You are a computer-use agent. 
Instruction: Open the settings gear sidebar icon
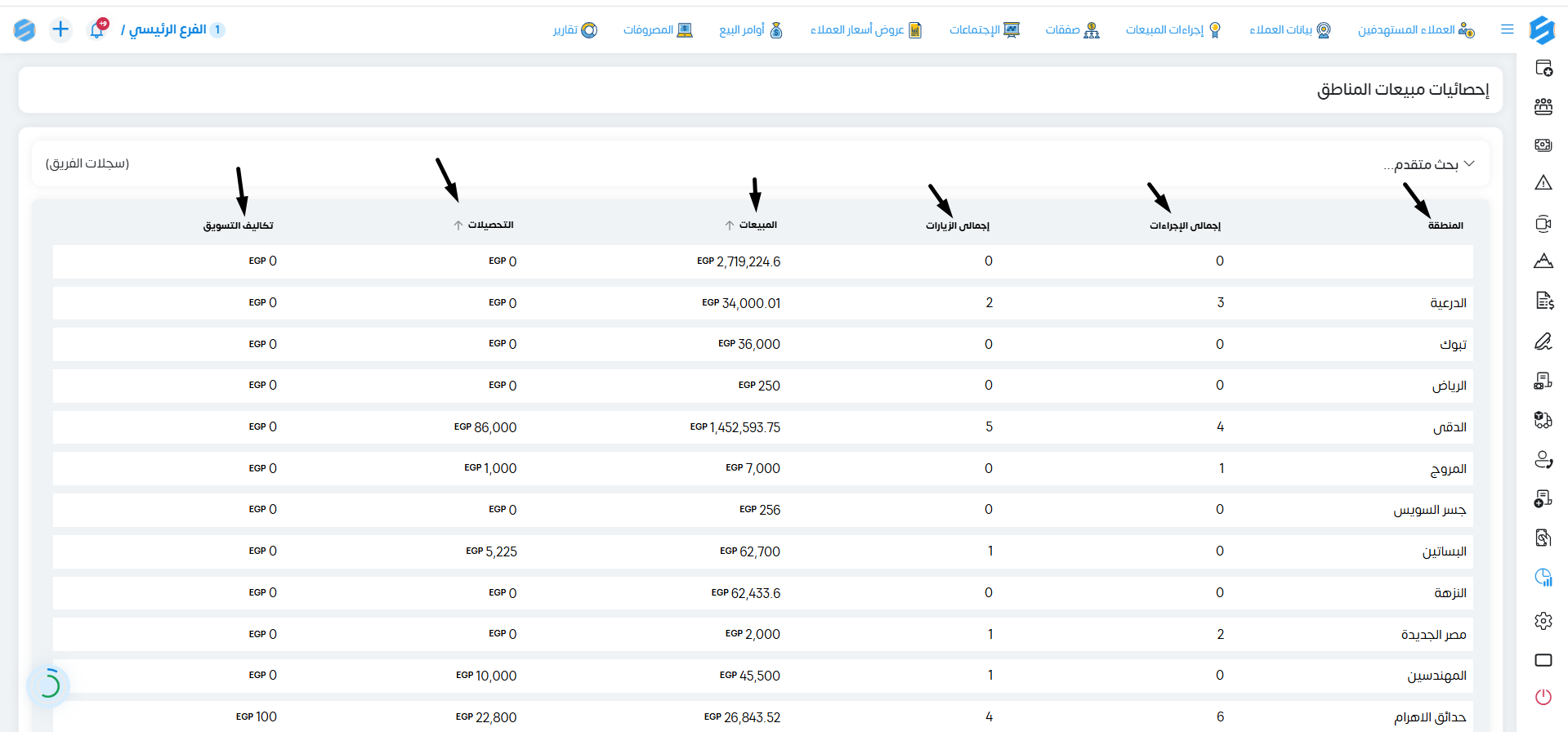click(x=1543, y=621)
